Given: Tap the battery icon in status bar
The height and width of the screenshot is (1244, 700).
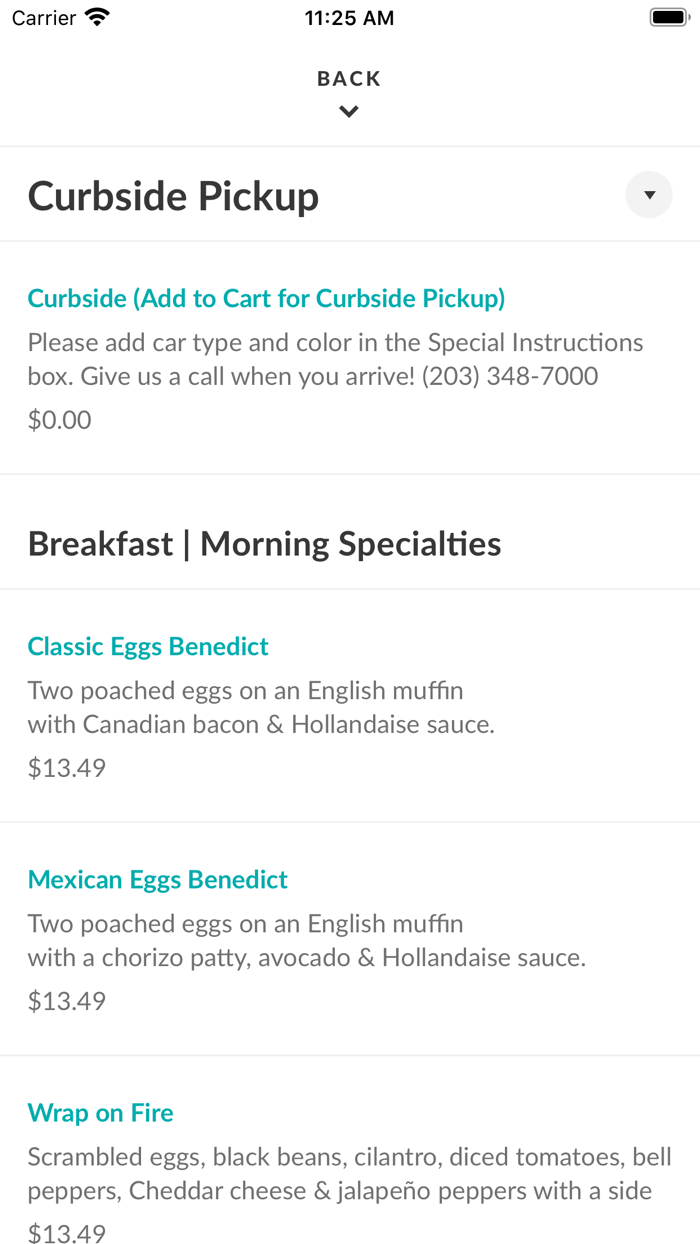Looking at the screenshot, I should pyautogui.click(x=666, y=17).
